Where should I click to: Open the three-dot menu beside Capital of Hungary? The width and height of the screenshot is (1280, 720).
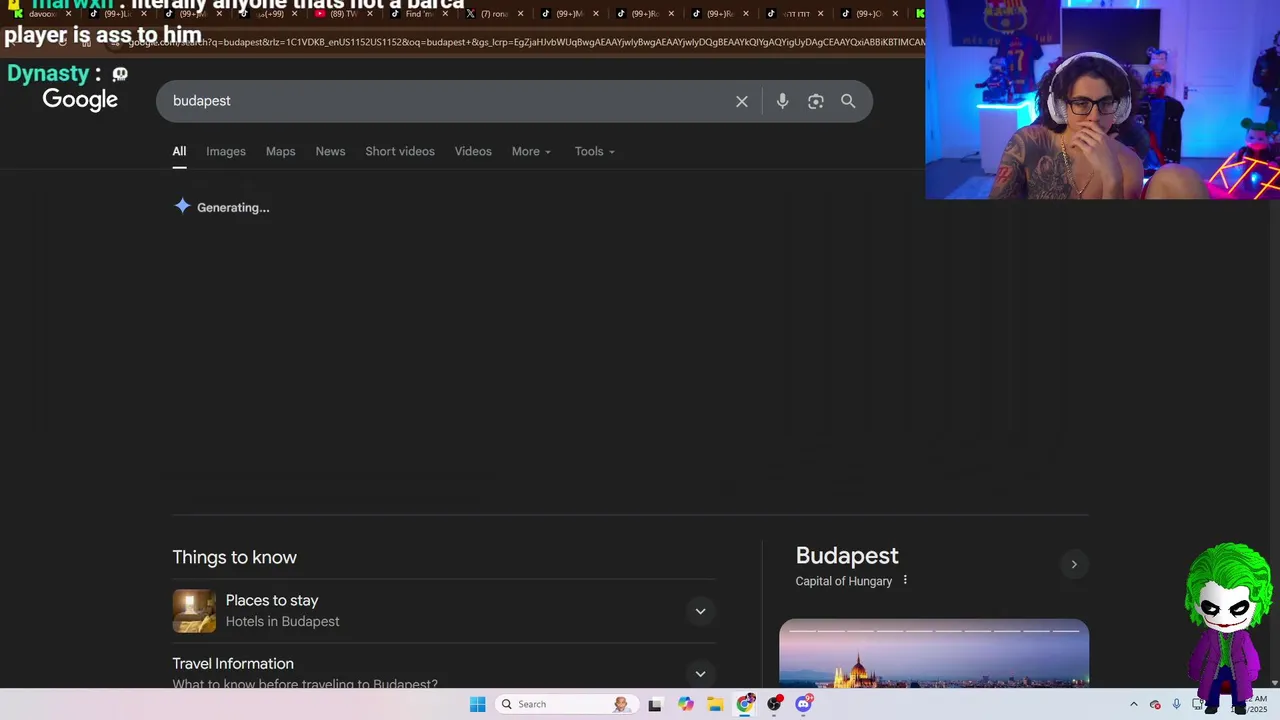coord(905,581)
